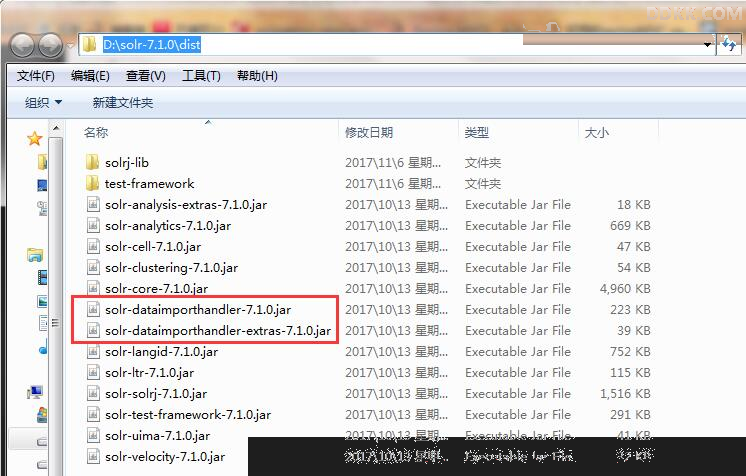This screenshot has height=476, width=746.
Task: Select the Music note icon in navigation pane
Action: pyautogui.click(x=43, y=347)
